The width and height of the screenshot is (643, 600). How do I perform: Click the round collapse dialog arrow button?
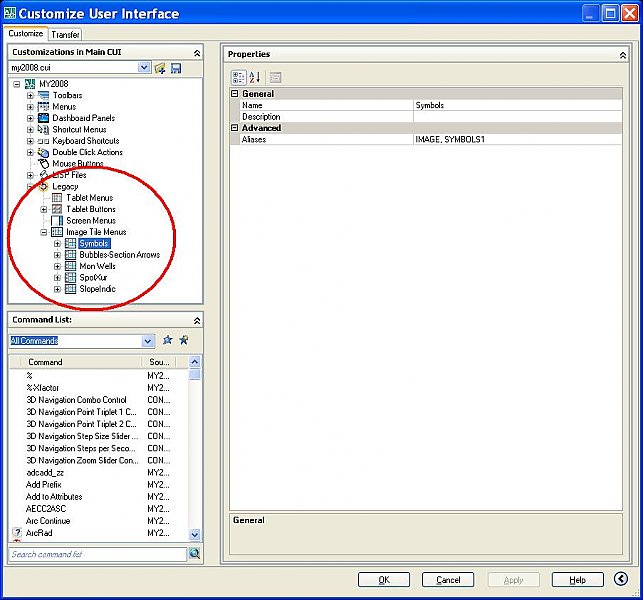[x=621, y=579]
